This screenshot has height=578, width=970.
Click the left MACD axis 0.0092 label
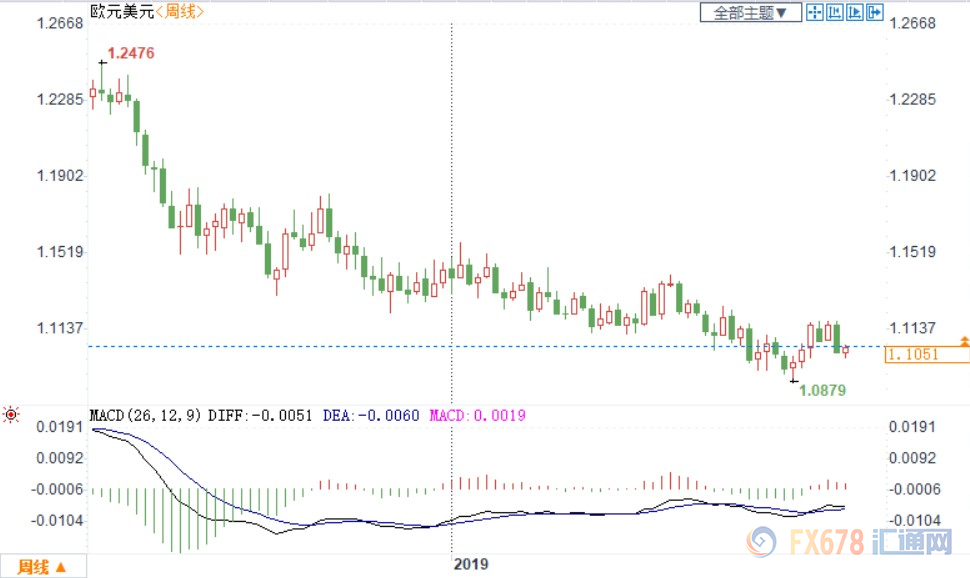(x=59, y=458)
